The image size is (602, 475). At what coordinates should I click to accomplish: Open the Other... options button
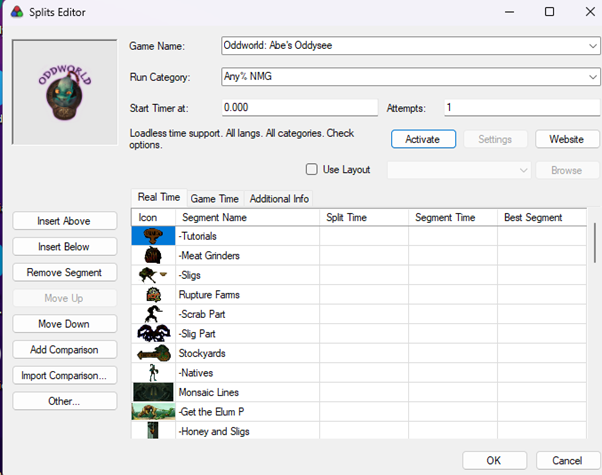click(64, 401)
